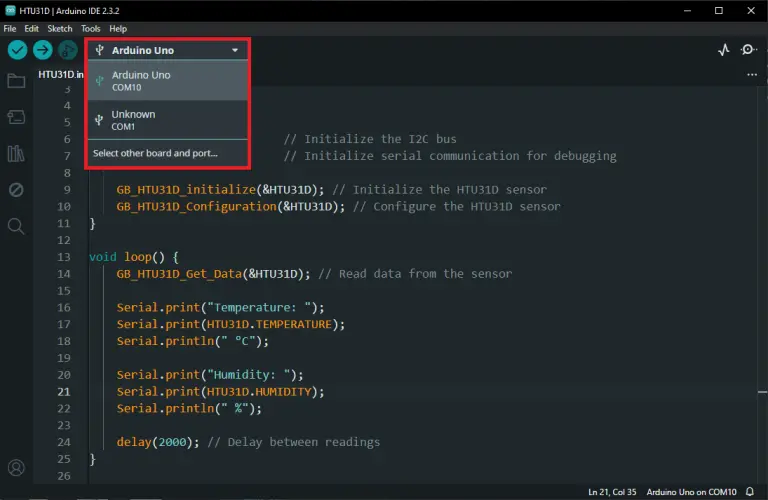The image size is (768, 500).
Task: Click the three-dots tab options icon
Action: (752, 75)
